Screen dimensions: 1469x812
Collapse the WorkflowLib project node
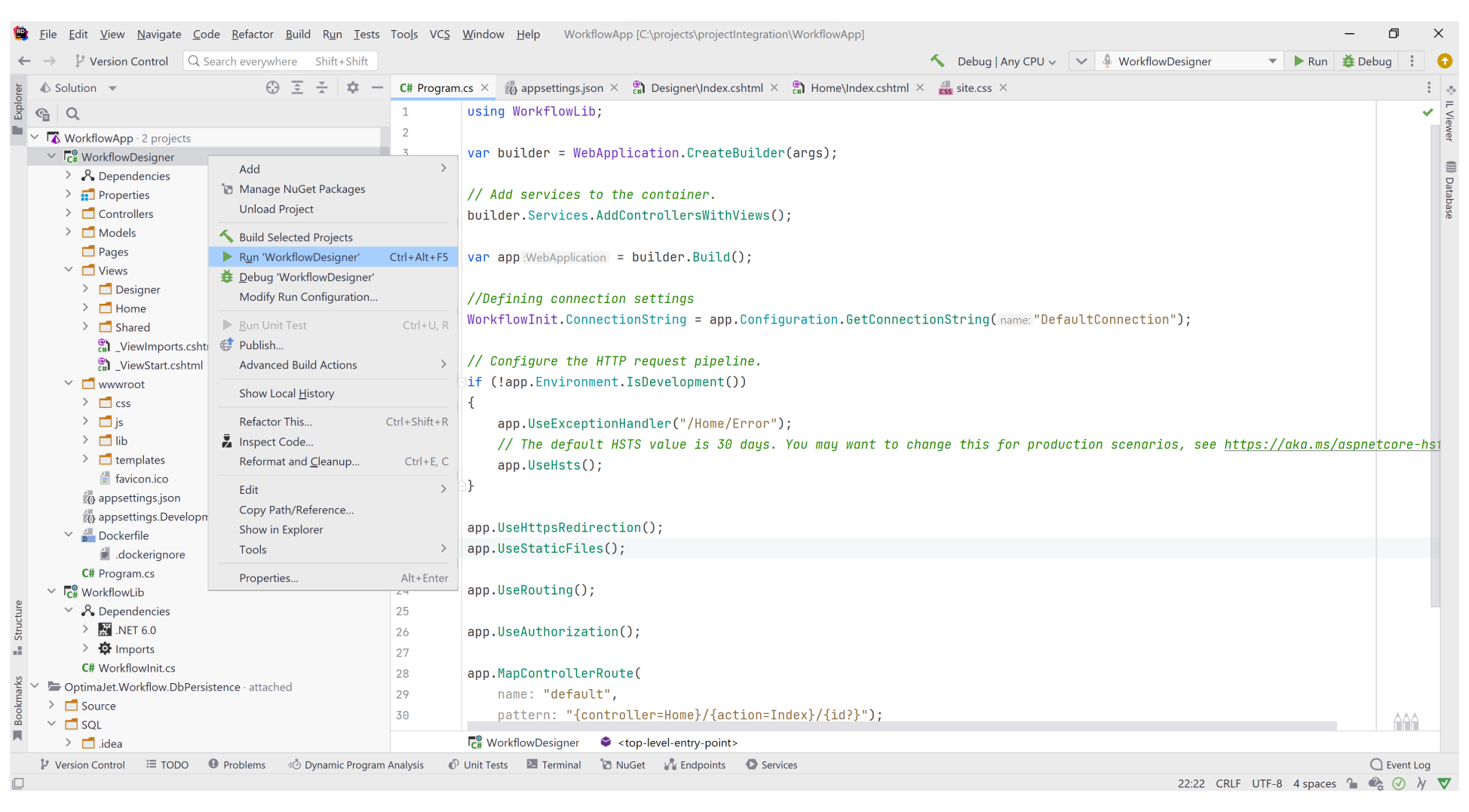click(51, 592)
